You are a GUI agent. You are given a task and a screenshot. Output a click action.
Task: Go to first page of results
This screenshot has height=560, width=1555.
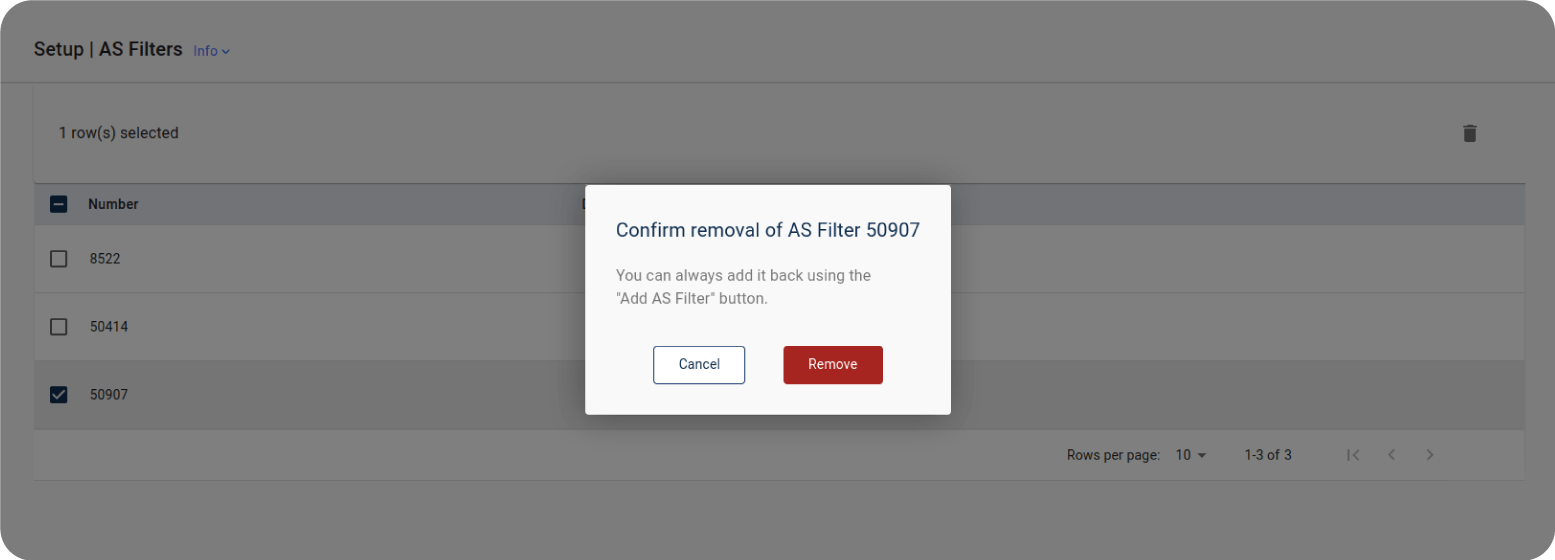click(x=1353, y=455)
